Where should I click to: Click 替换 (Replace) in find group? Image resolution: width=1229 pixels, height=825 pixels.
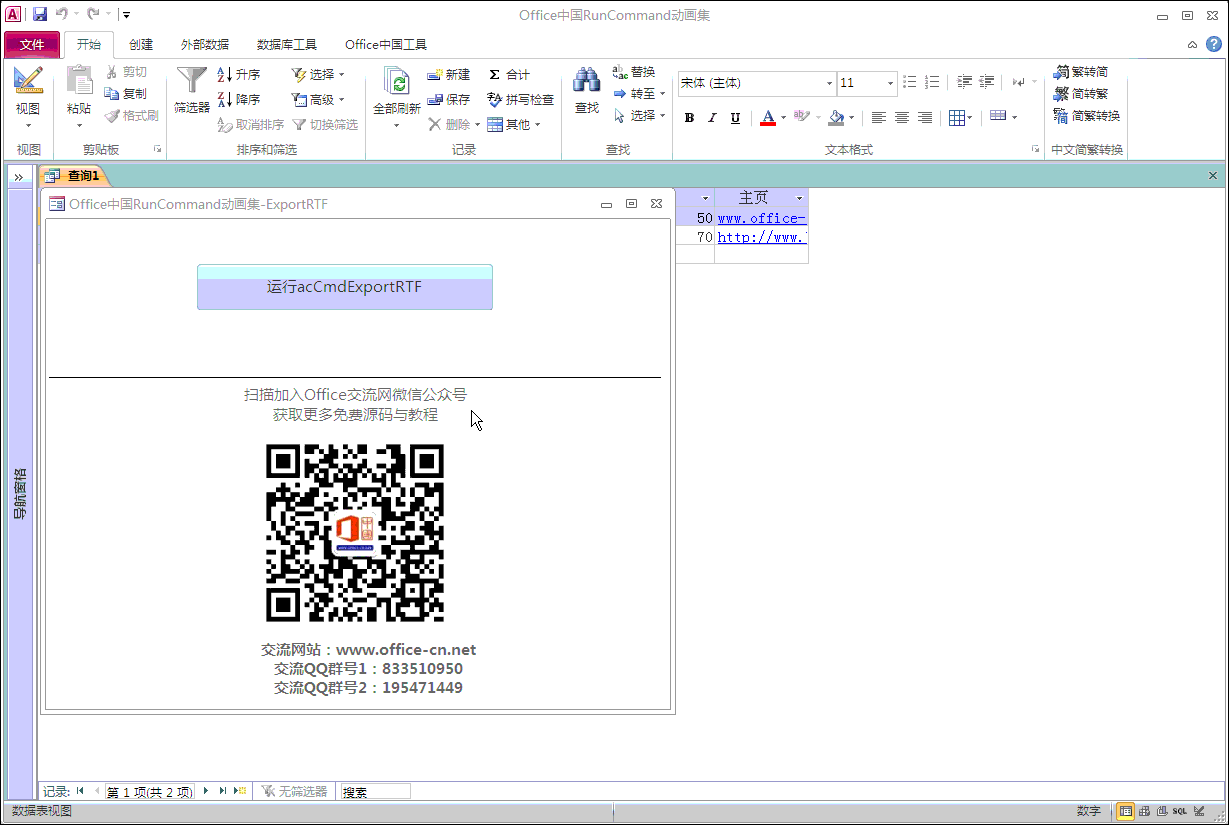[634, 72]
